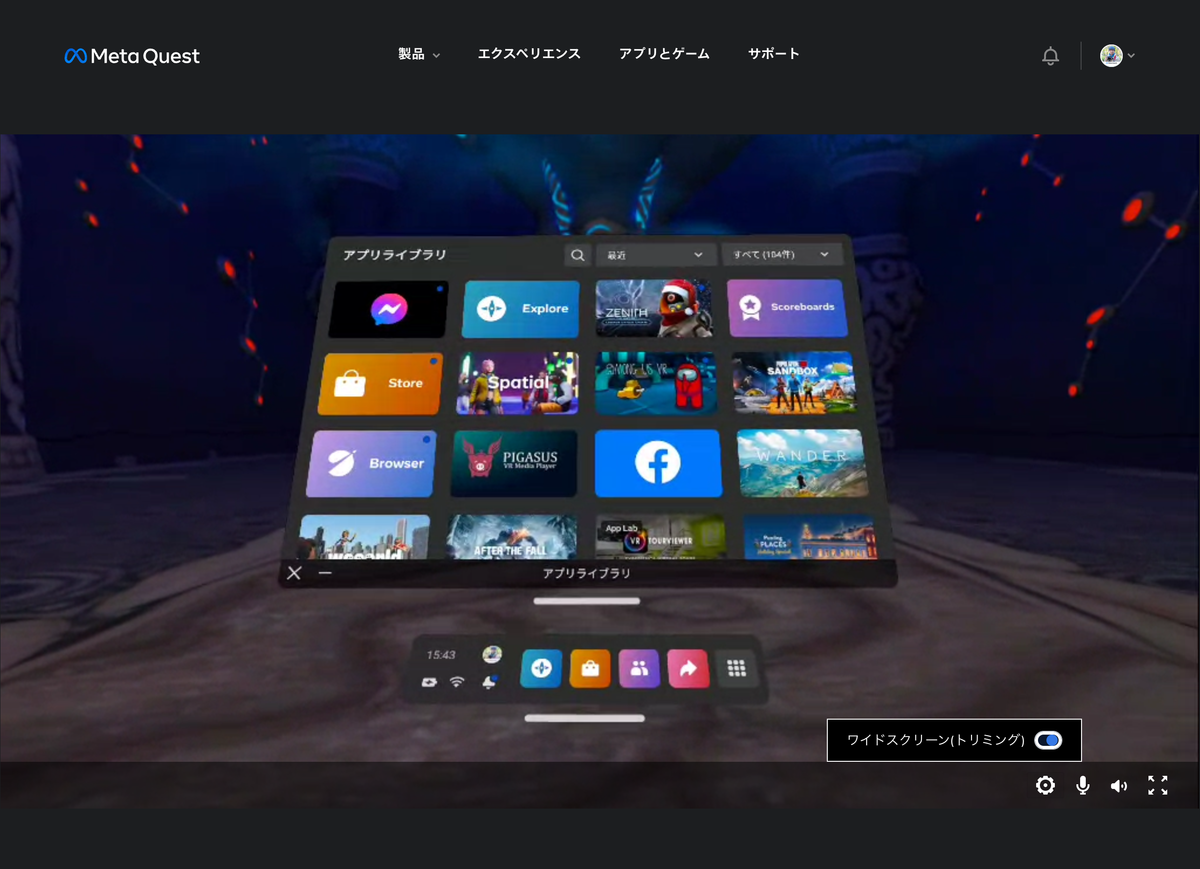Click the search icon in the app library
Viewport: 1200px width, 869px height.
578,255
